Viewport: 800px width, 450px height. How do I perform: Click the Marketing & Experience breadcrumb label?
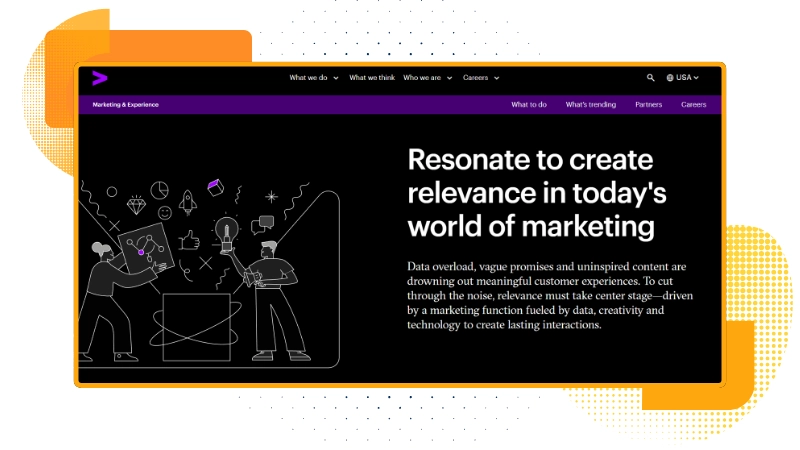(125, 105)
